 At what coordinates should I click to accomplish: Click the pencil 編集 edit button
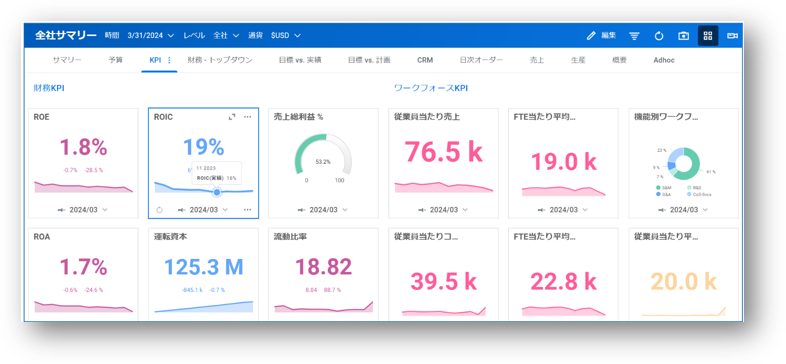click(601, 36)
